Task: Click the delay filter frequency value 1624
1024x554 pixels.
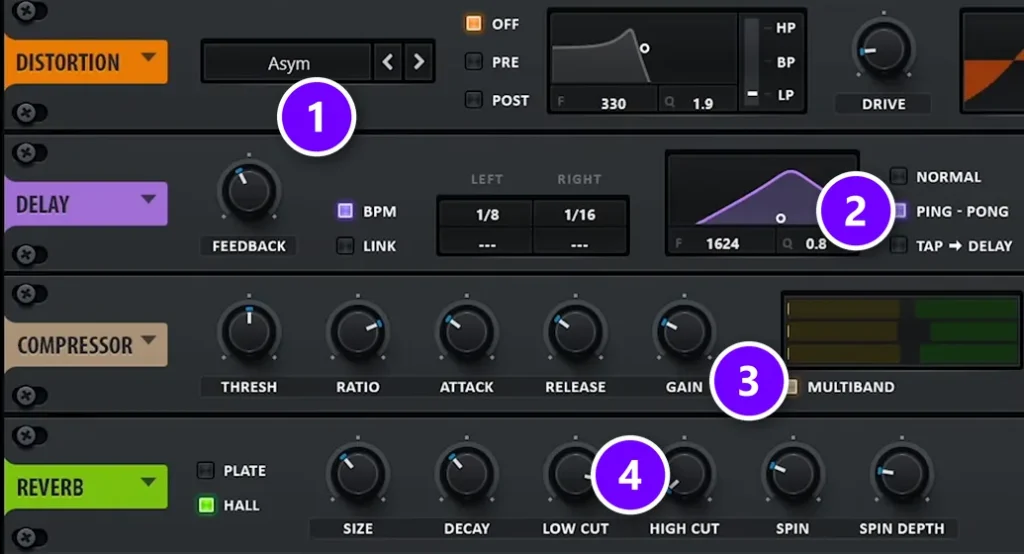Action: (722, 244)
